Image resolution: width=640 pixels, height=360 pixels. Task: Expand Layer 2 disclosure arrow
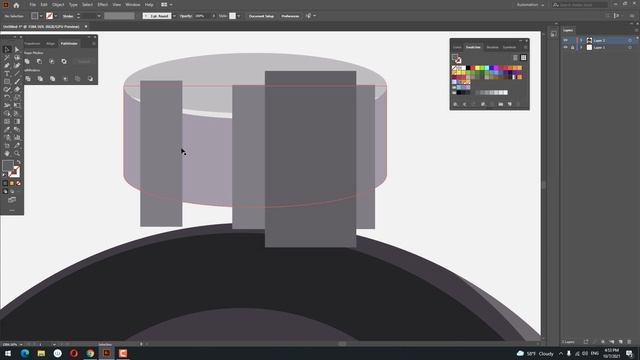(x=581, y=40)
